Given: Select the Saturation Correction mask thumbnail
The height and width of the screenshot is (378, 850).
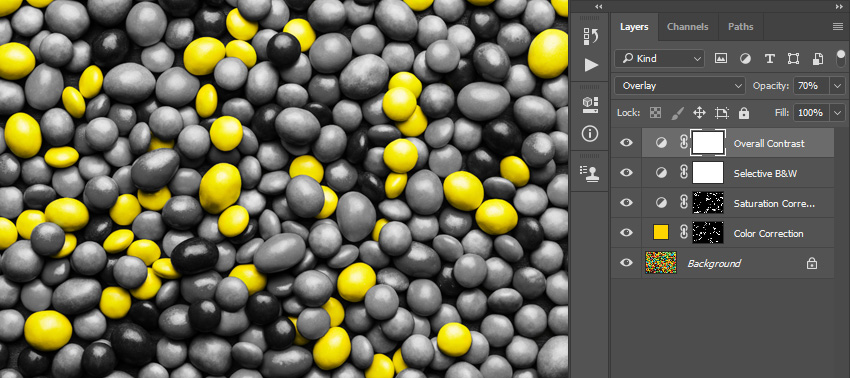Looking at the screenshot, I should (x=708, y=203).
